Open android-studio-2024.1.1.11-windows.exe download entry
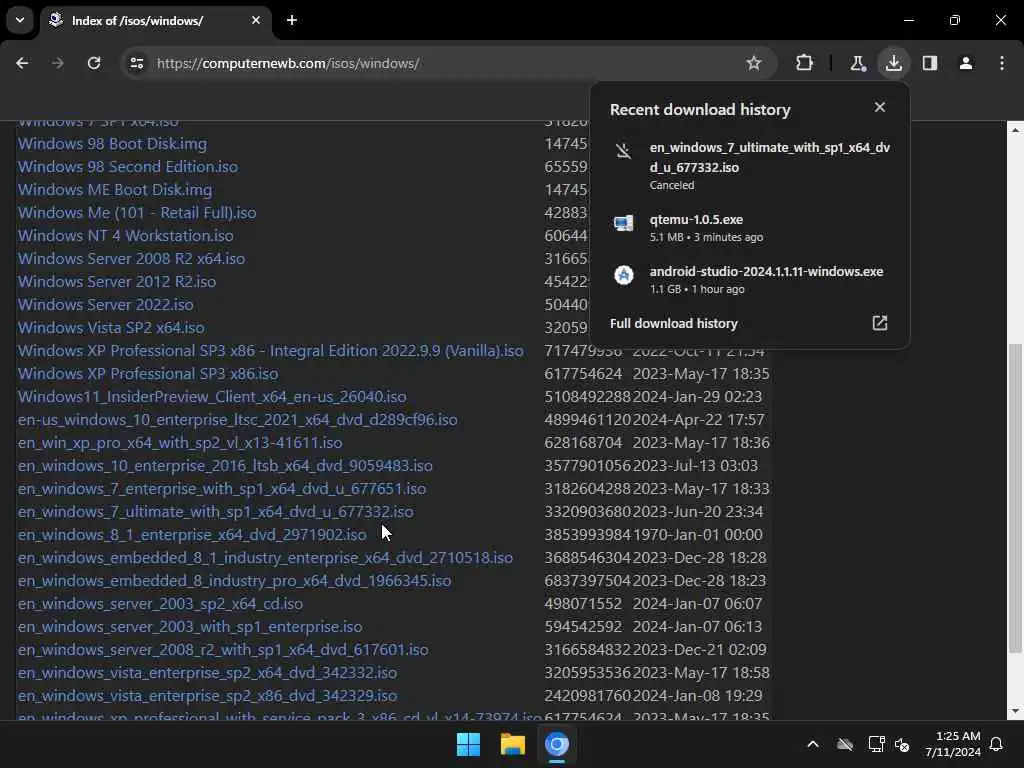Image resolution: width=1024 pixels, height=768 pixels. 750,279
